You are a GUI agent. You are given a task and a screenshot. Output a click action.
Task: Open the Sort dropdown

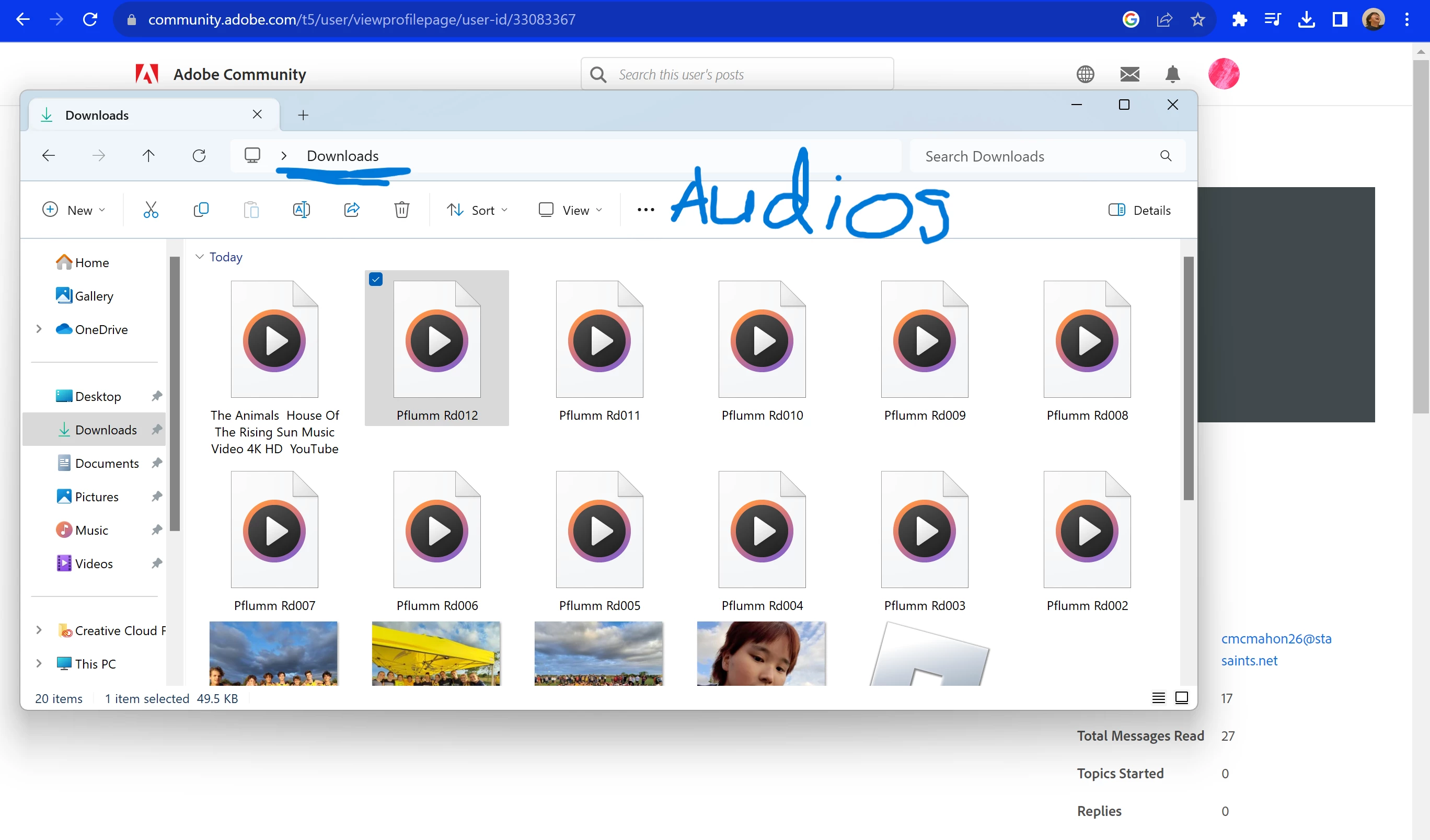(477, 210)
